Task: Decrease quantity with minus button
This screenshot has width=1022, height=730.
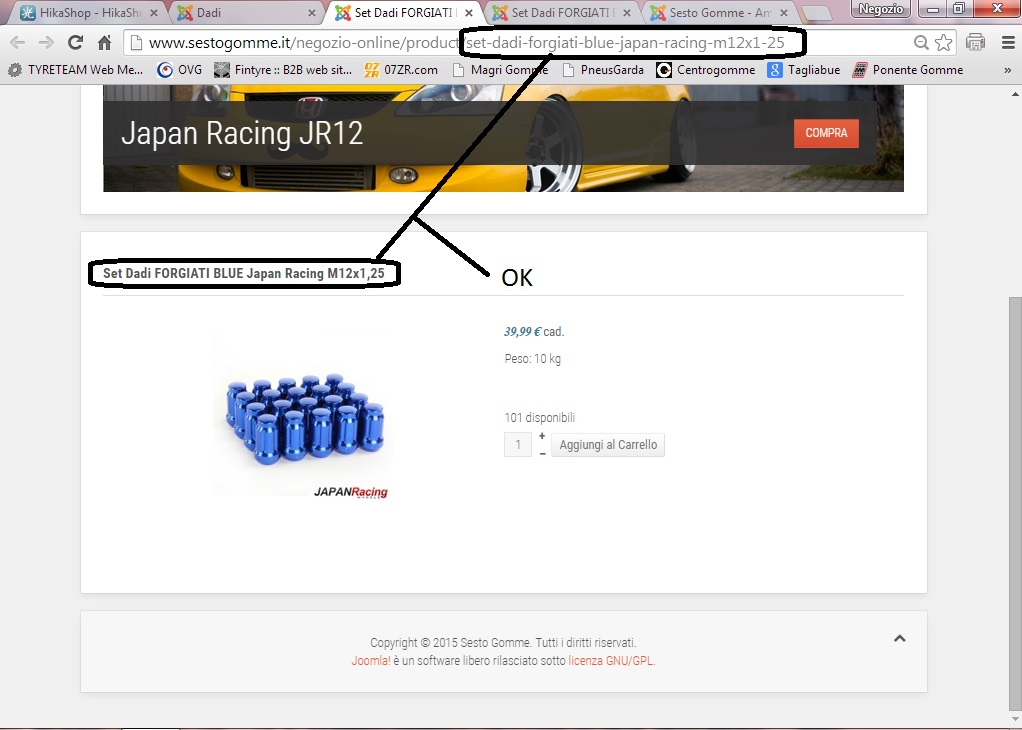Action: tap(542, 454)
